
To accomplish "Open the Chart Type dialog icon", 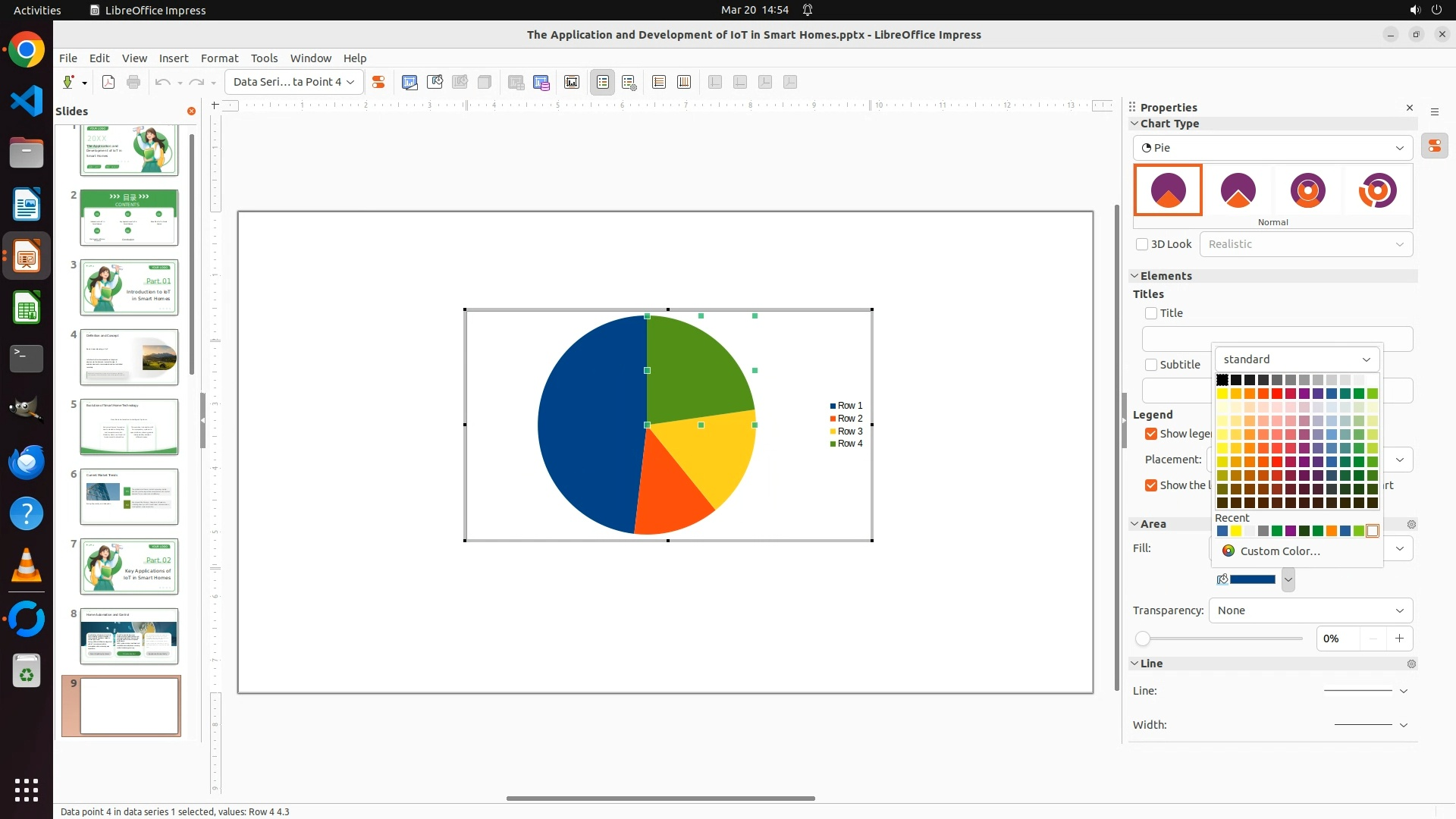I will point(409,82).
